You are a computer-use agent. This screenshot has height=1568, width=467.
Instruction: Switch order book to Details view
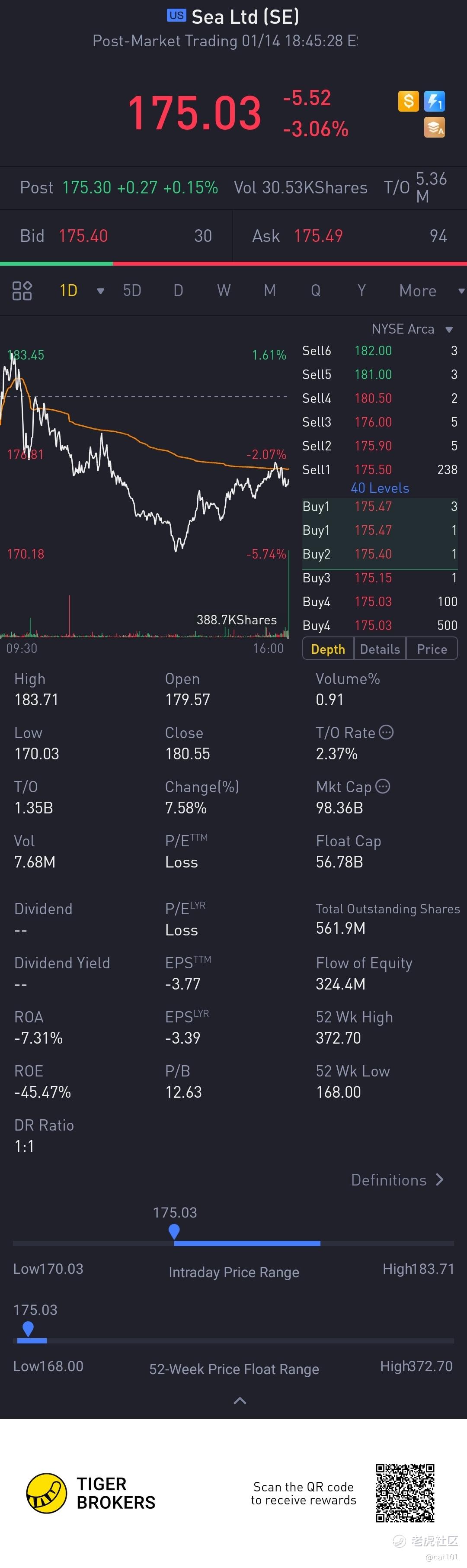coord(380,649)
